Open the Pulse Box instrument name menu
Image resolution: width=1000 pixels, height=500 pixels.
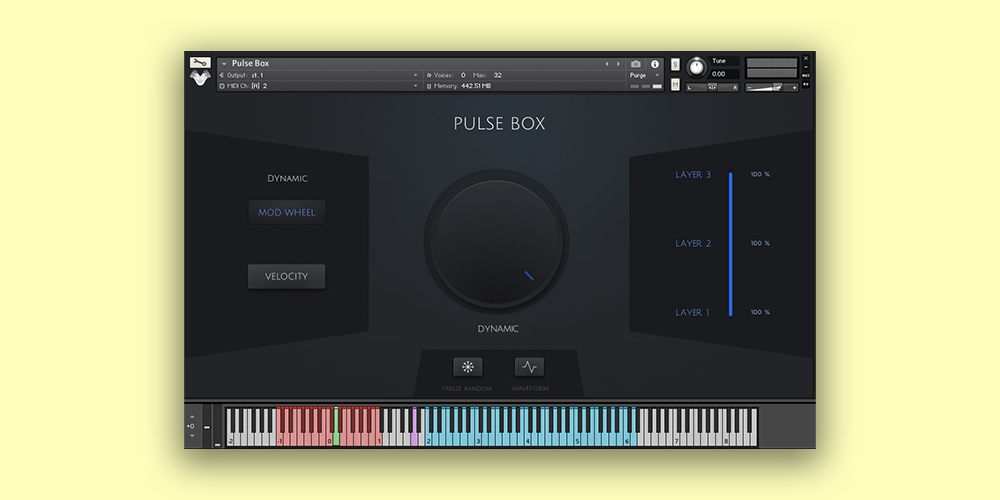click(250, 64)
